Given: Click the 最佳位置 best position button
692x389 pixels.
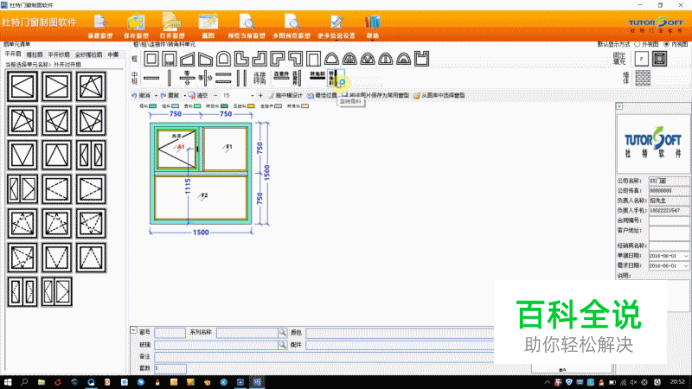Looking at the screenshot, I should tap(322, 95).
